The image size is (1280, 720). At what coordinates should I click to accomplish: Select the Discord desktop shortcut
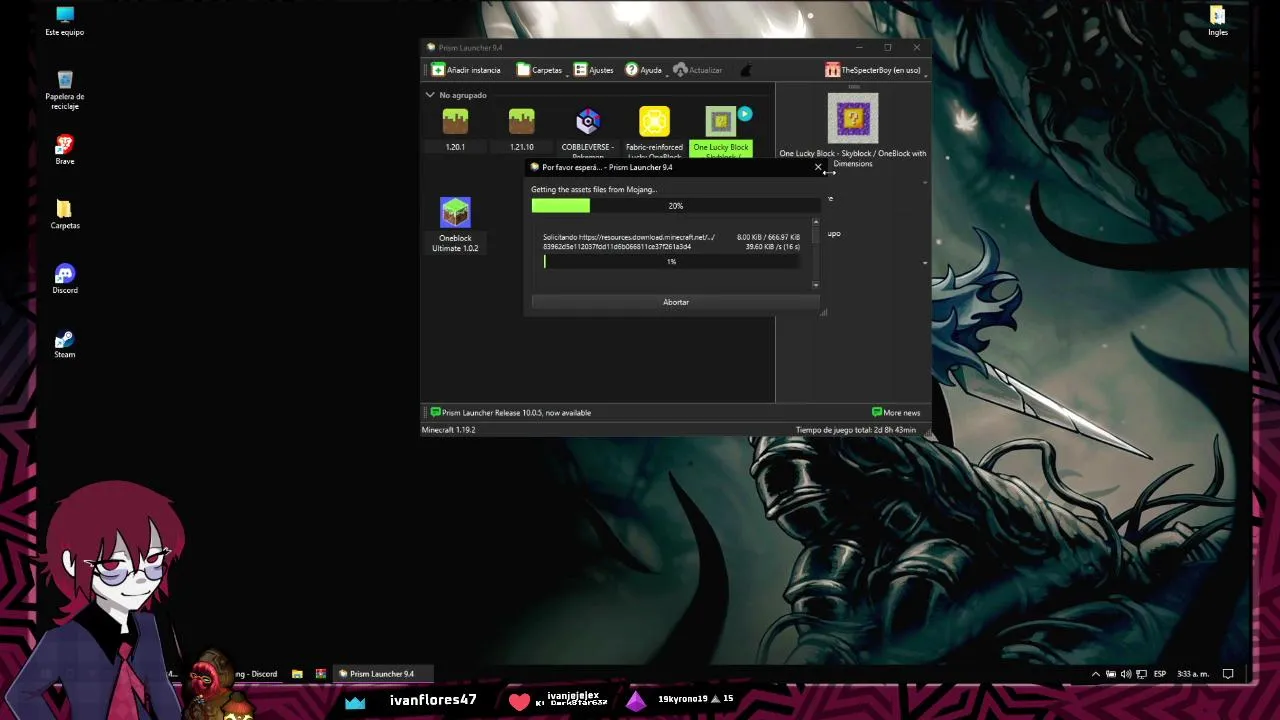[x=65, y=279]
